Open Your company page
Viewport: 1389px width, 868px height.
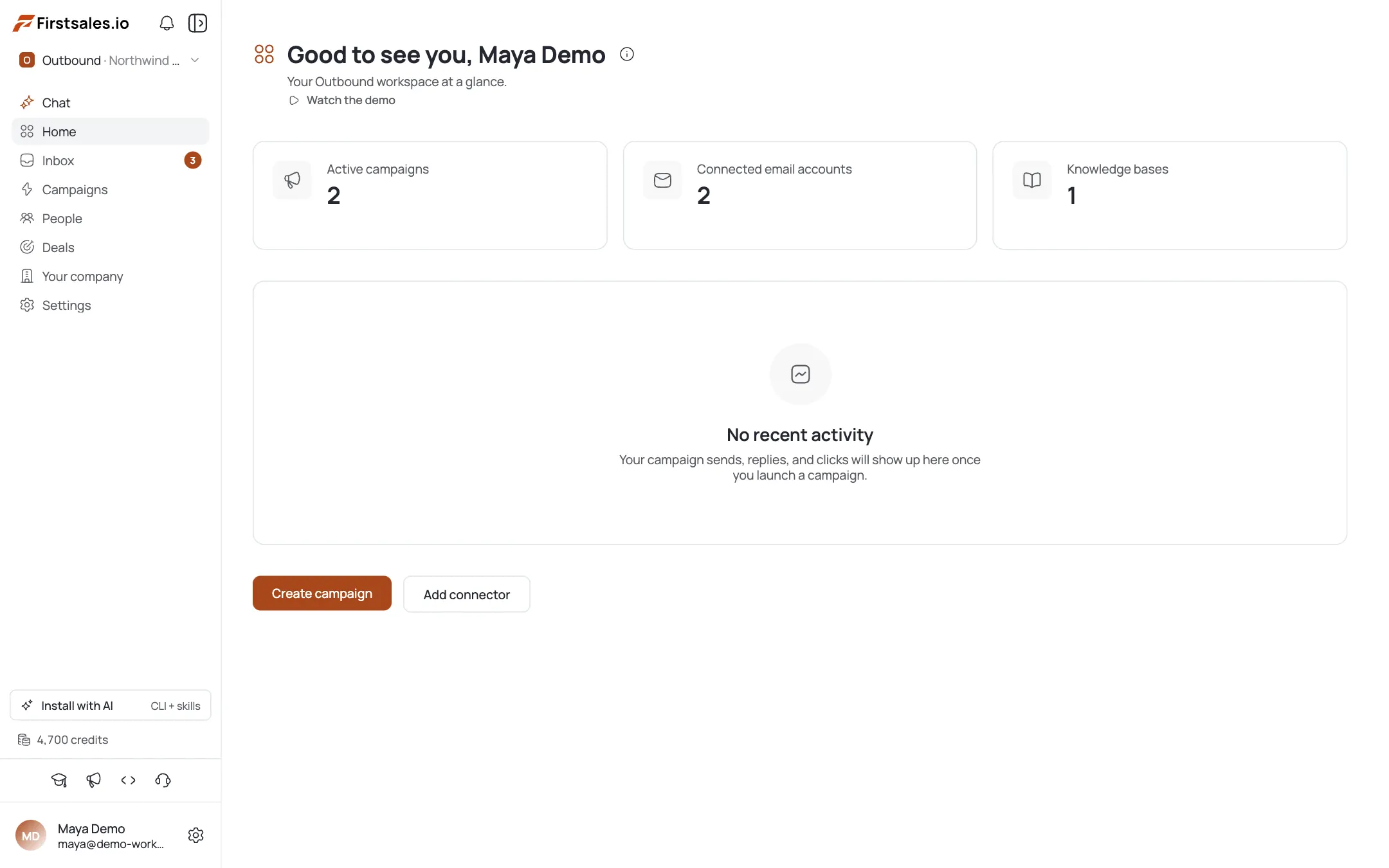click(x=111, y=276)
